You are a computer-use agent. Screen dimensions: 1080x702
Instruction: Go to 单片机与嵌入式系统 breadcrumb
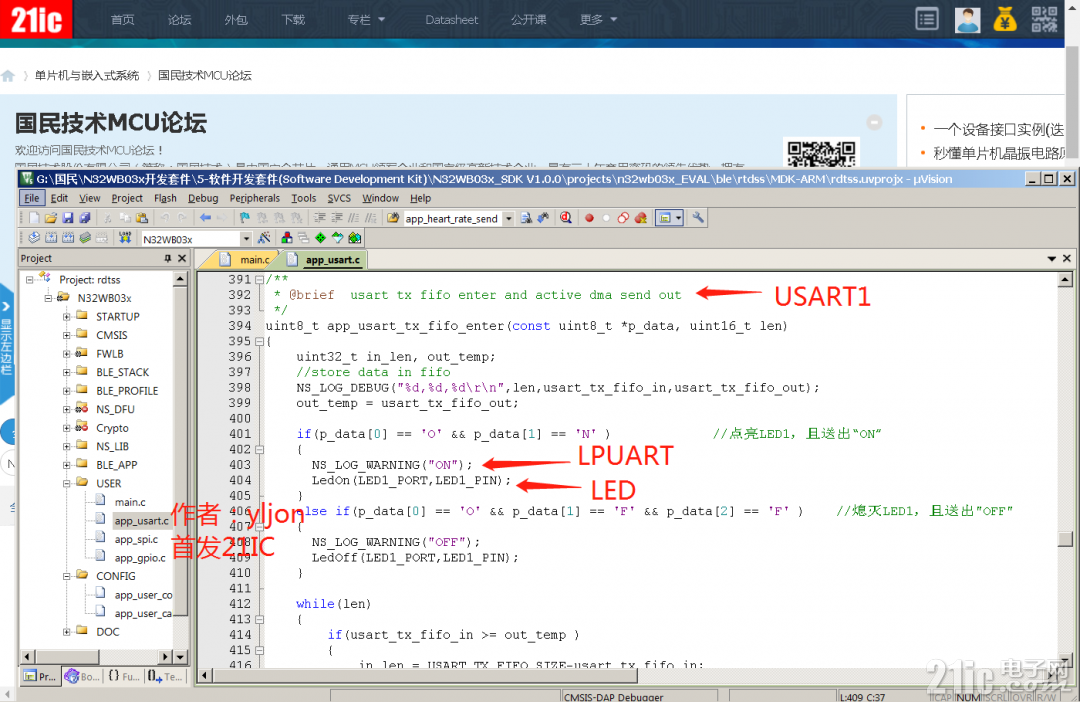click(x=87, y=75)
